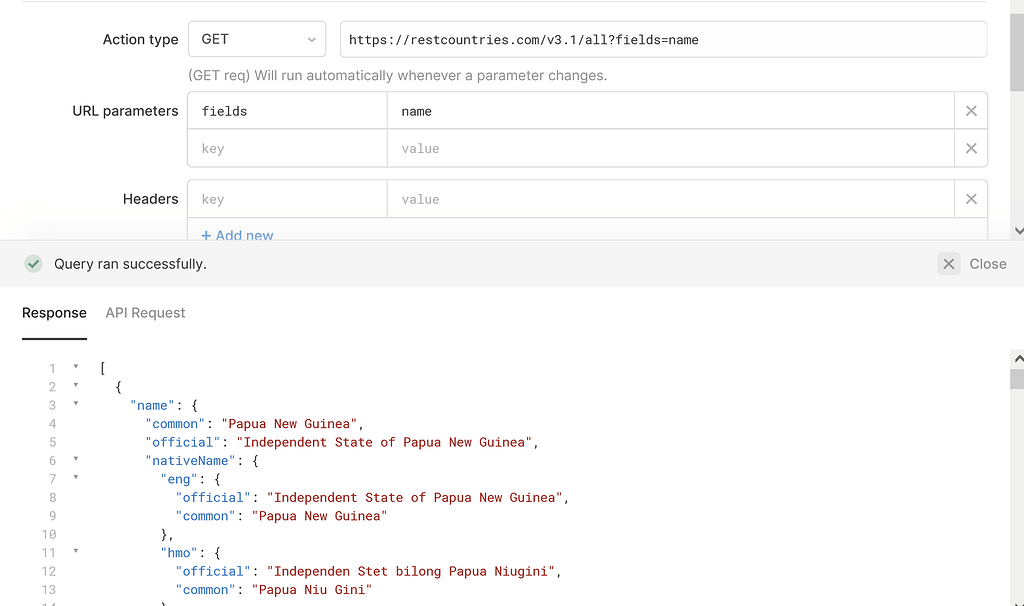Collapse the name object on line 3
1024x606 pixels.
(x=76, y=405)
